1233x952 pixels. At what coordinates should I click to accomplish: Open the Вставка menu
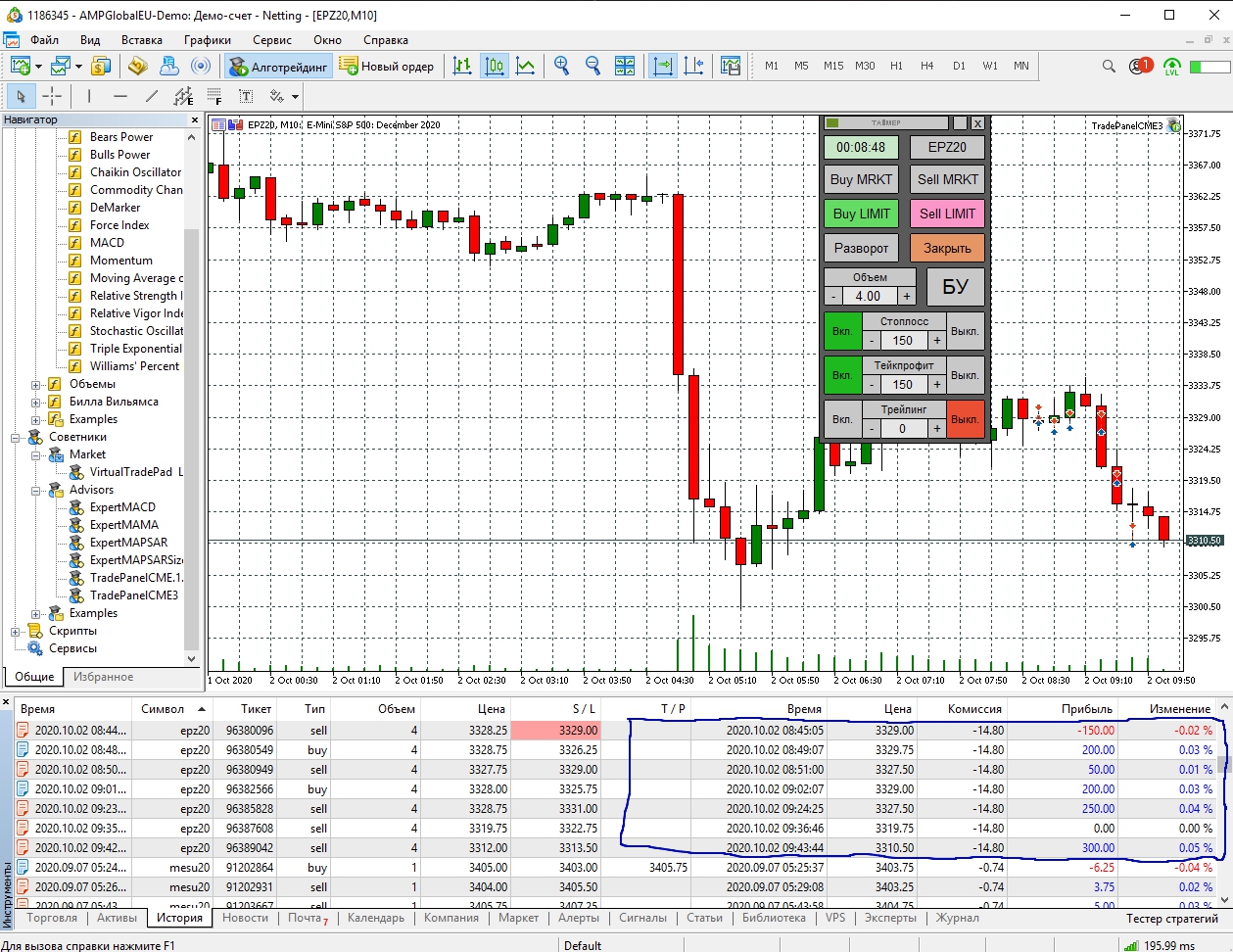(x=142, y=40)
